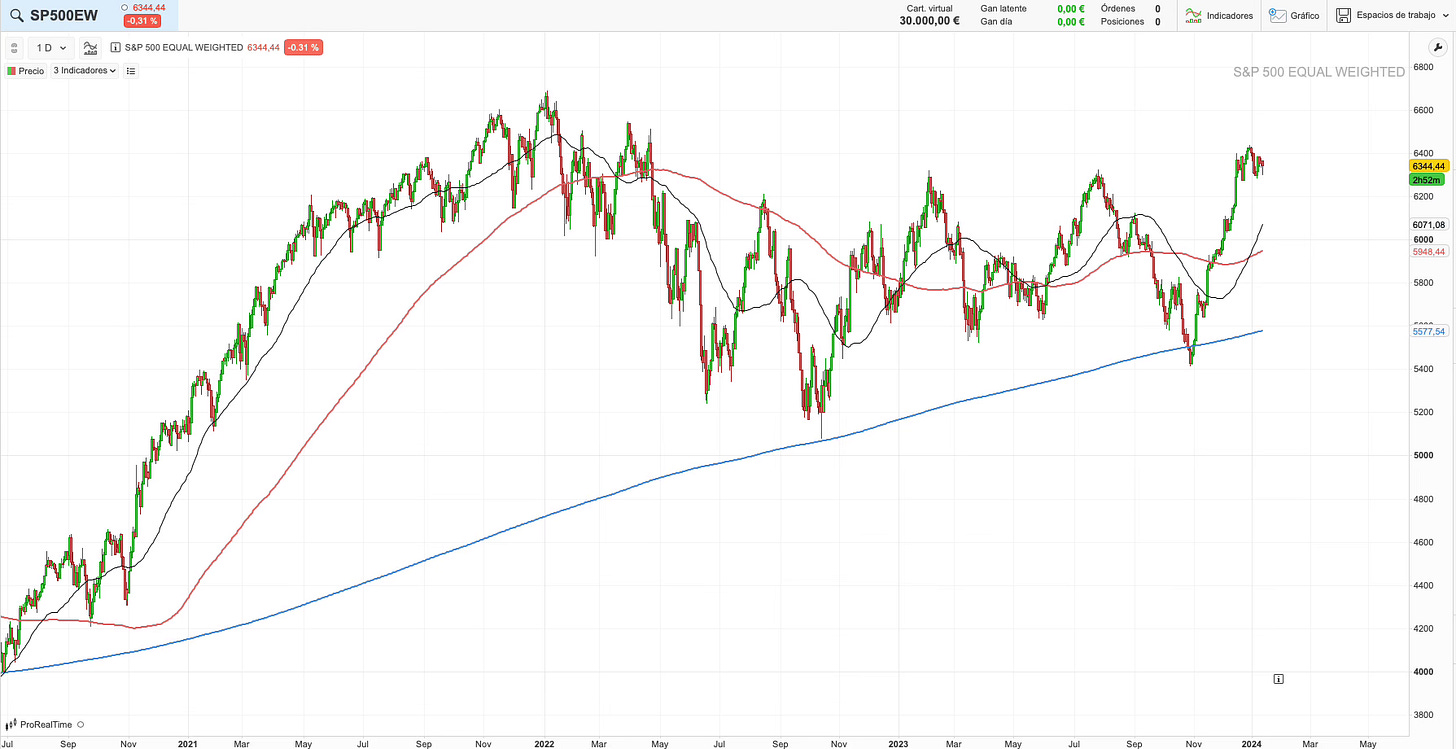
Task: Open the 1 D timeframe dropdown
Action: pyautogui.click(x=51, y=47)
